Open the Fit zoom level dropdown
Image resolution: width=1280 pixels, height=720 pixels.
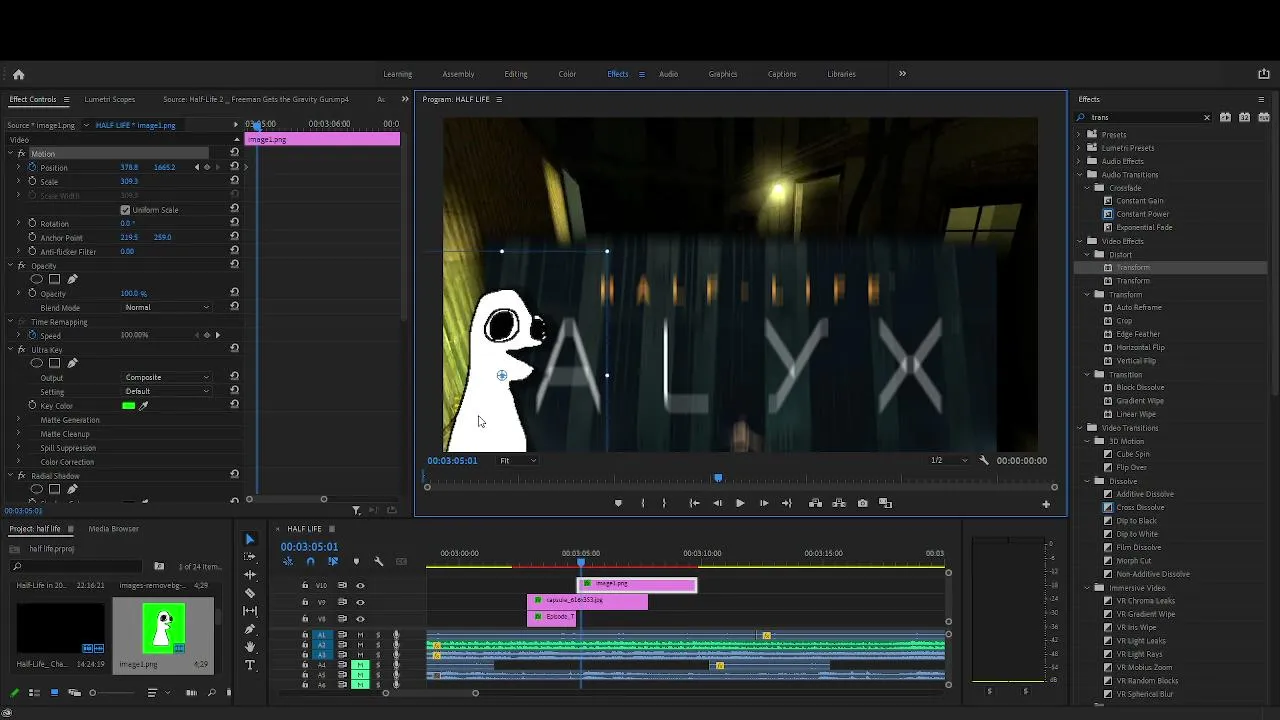517,461
